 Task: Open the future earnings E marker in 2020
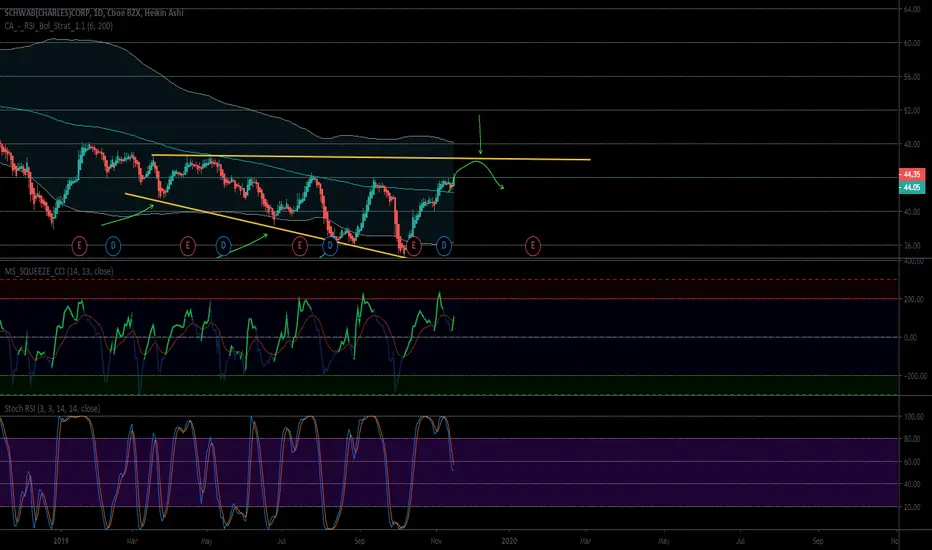533,245
